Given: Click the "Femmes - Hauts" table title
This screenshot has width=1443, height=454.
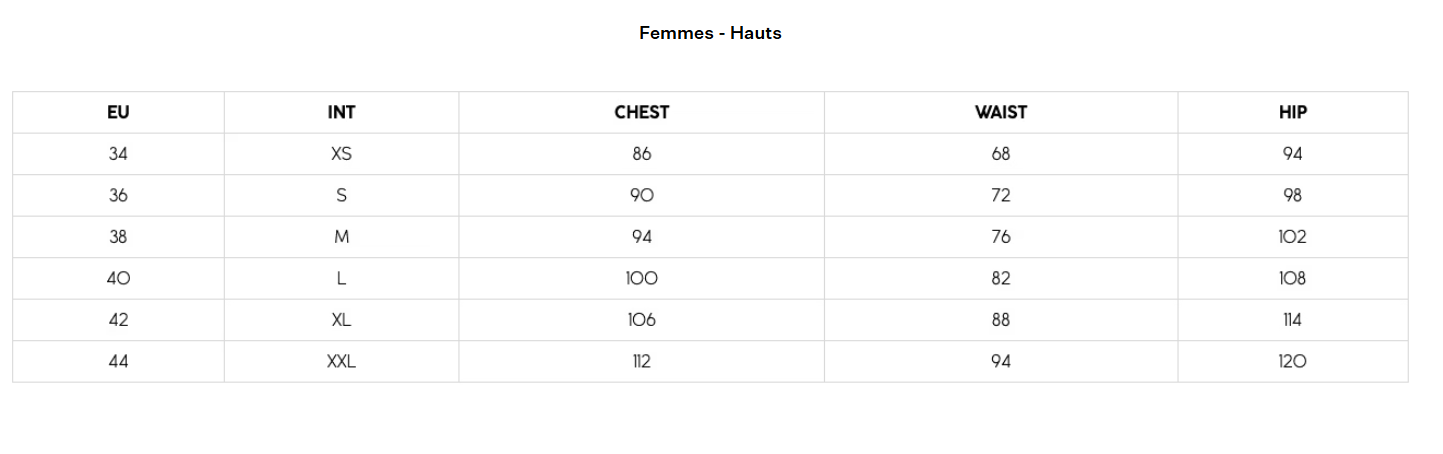Looking at the screenshot, I should click(710, 33).
